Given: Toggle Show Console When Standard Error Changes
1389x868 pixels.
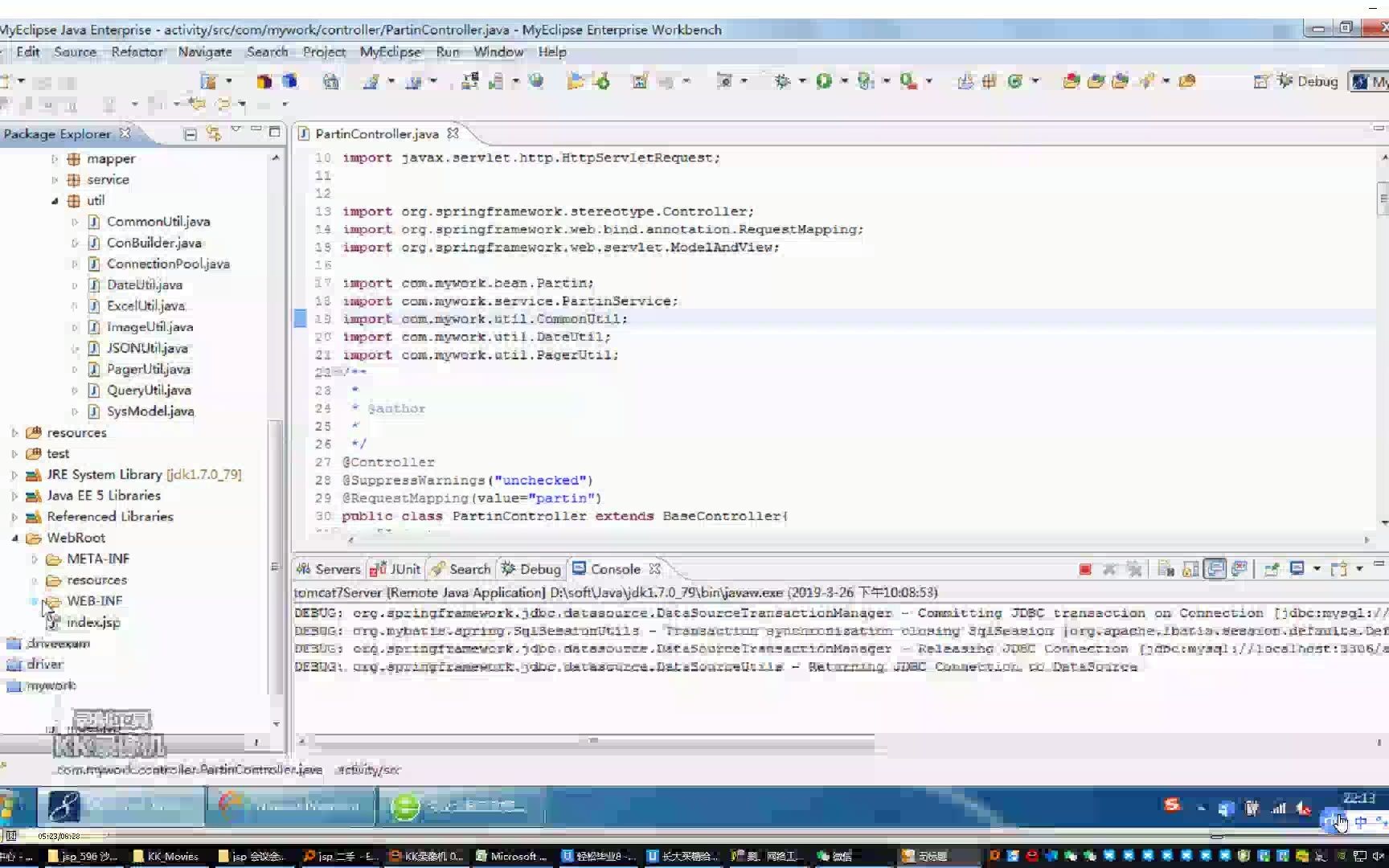Looking at the screenshot, I should coord(1239,569).
